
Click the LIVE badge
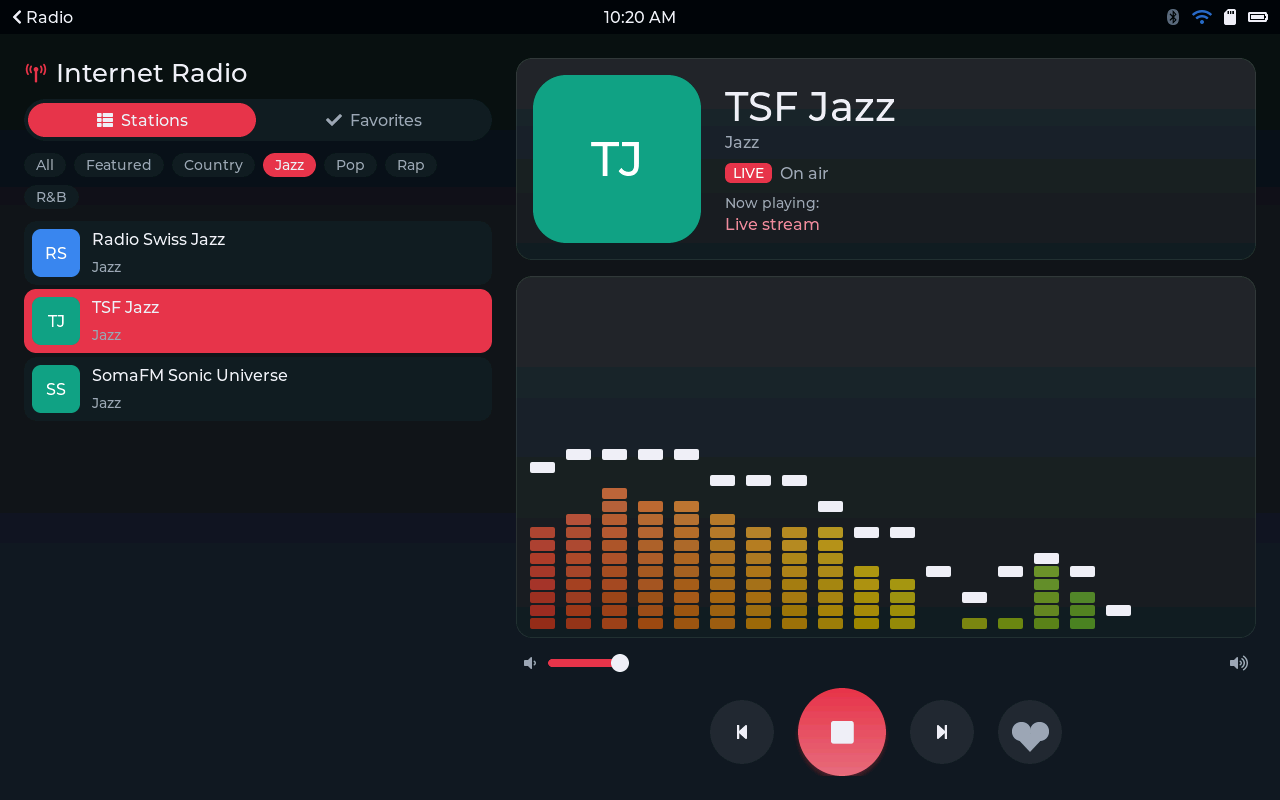click(x=748, y=173)
